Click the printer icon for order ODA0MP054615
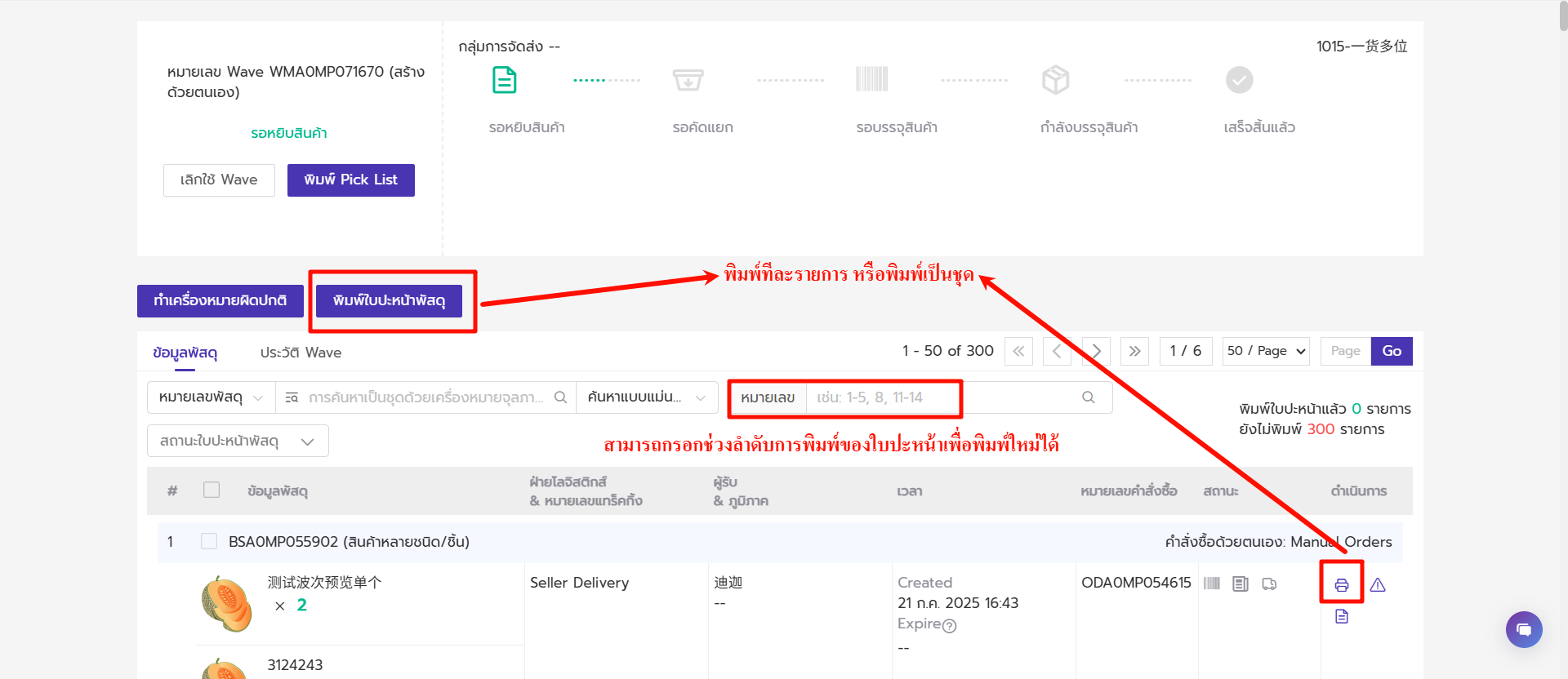Screen dimensions: 1568x679 [1341, 584]
